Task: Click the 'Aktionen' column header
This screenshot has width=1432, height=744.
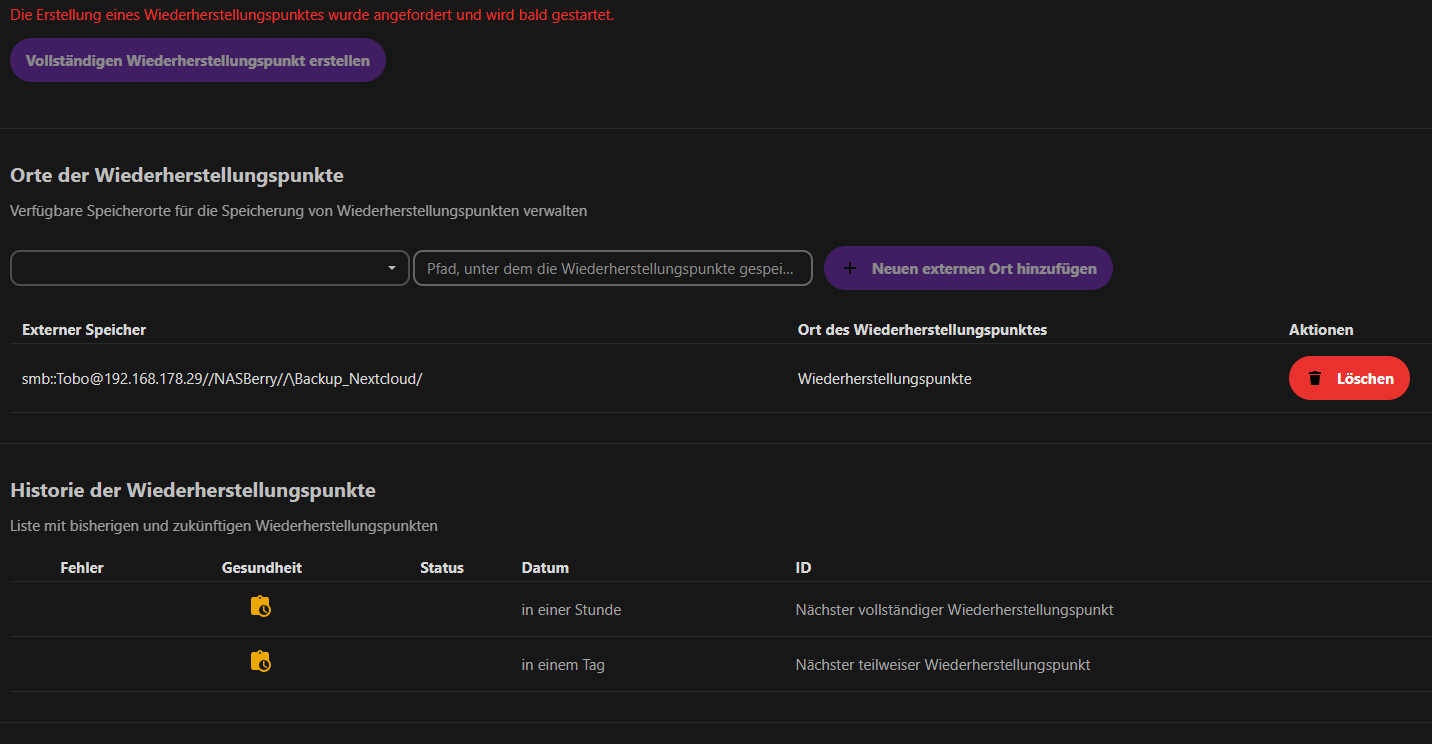Action: [x=1321, y=330]
